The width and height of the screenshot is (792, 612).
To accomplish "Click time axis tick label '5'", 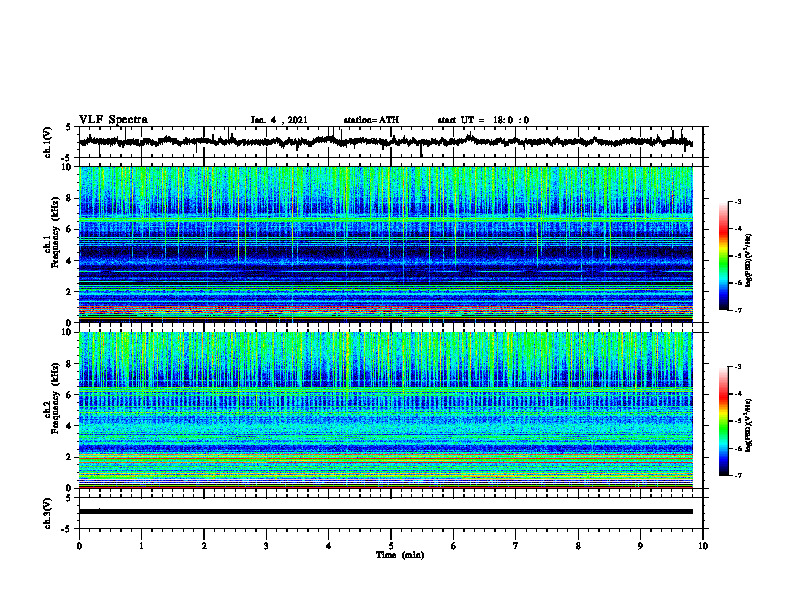I will 391,546.
